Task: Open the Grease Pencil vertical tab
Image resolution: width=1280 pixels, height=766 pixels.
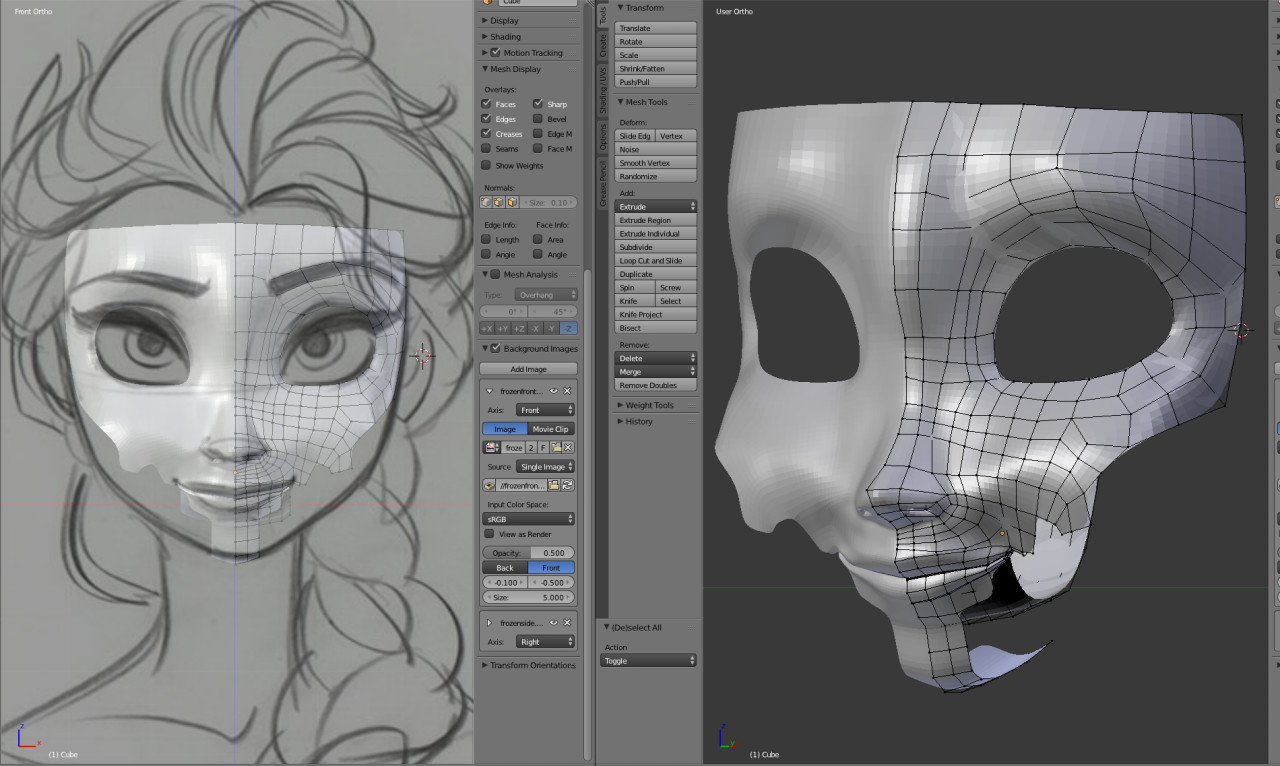Action: point(602,183)
